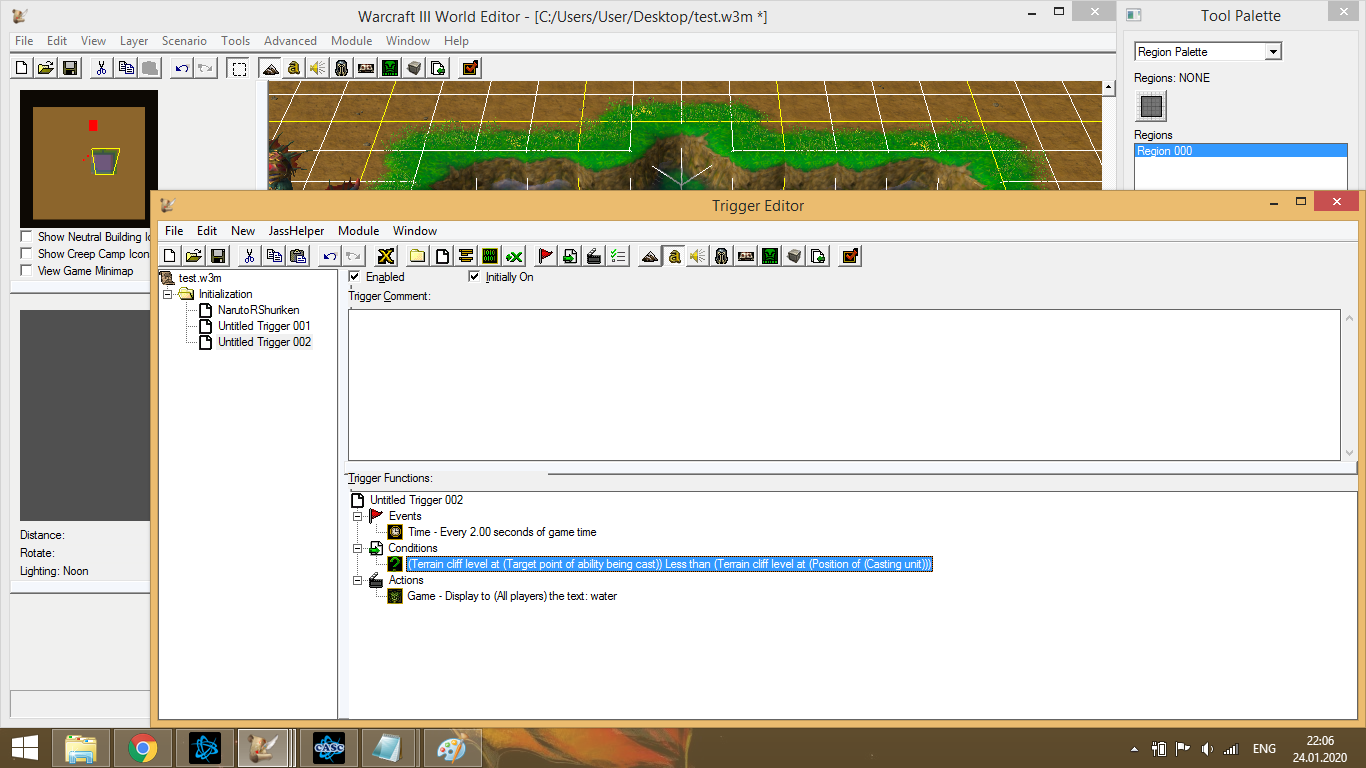Click the volume icon in the system tray
The image size is (1366, 768).
tap(1207, 749)
